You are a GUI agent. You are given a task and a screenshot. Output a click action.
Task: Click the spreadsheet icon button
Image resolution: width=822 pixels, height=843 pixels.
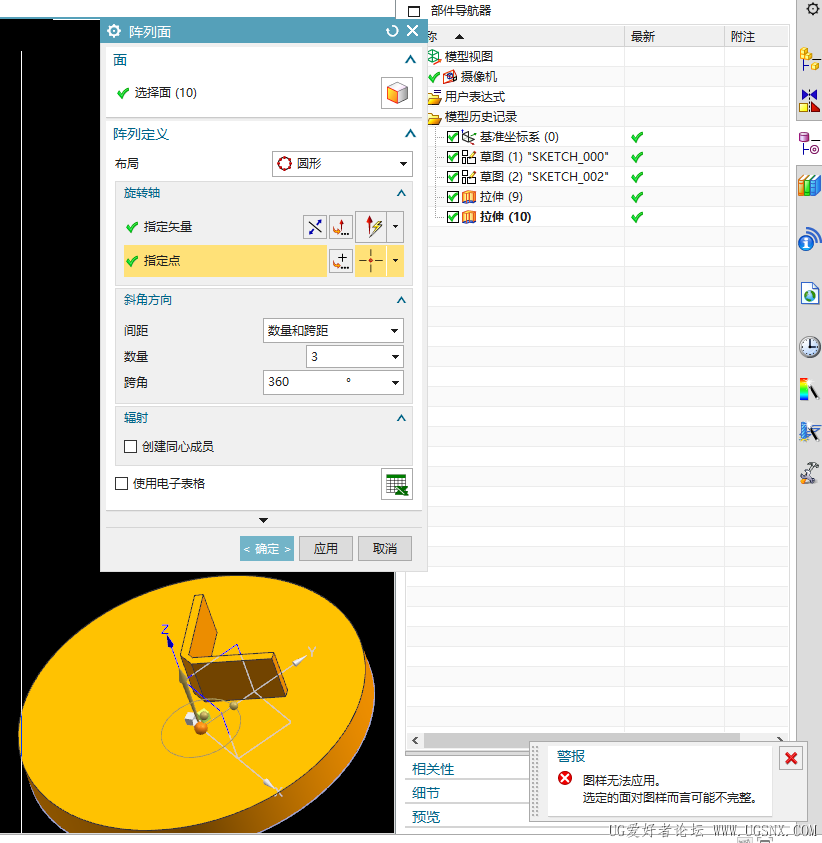[x=397, y=484]
